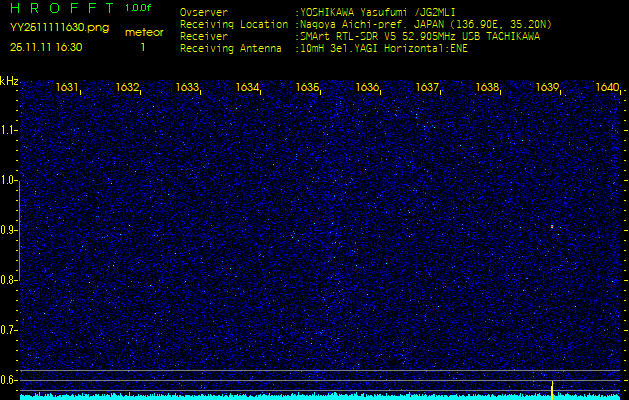Image resolution: width=629 pixels, height=400 pixels.
Task: Click the 26.11.11 16:30 timestamp
Action: (46, 46)
